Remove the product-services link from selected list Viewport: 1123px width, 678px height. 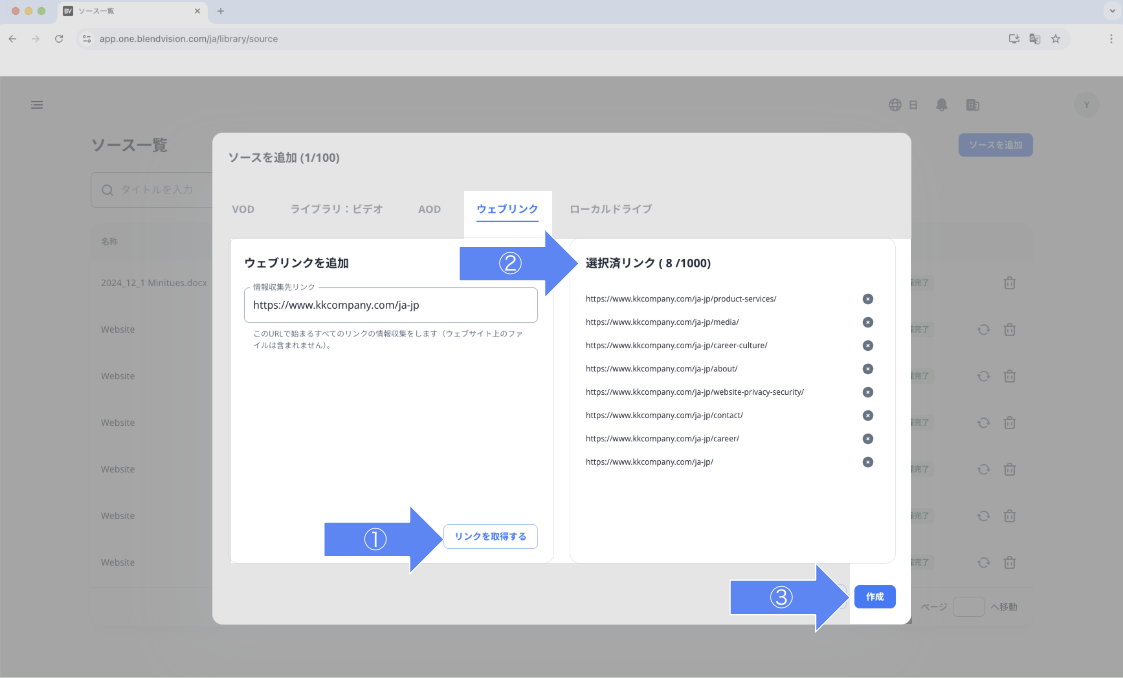pyautogui.click(x=867, y=299)
